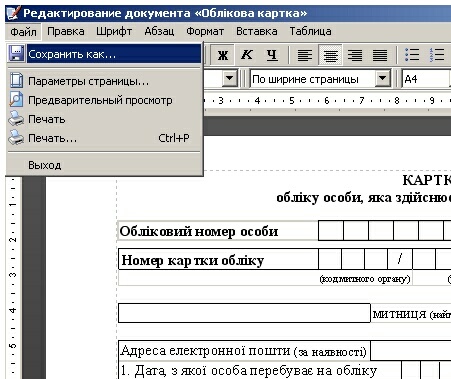The image size is (451, 379).
Task: Click the floppy disk save icon
Action: (x=16, y=53)
